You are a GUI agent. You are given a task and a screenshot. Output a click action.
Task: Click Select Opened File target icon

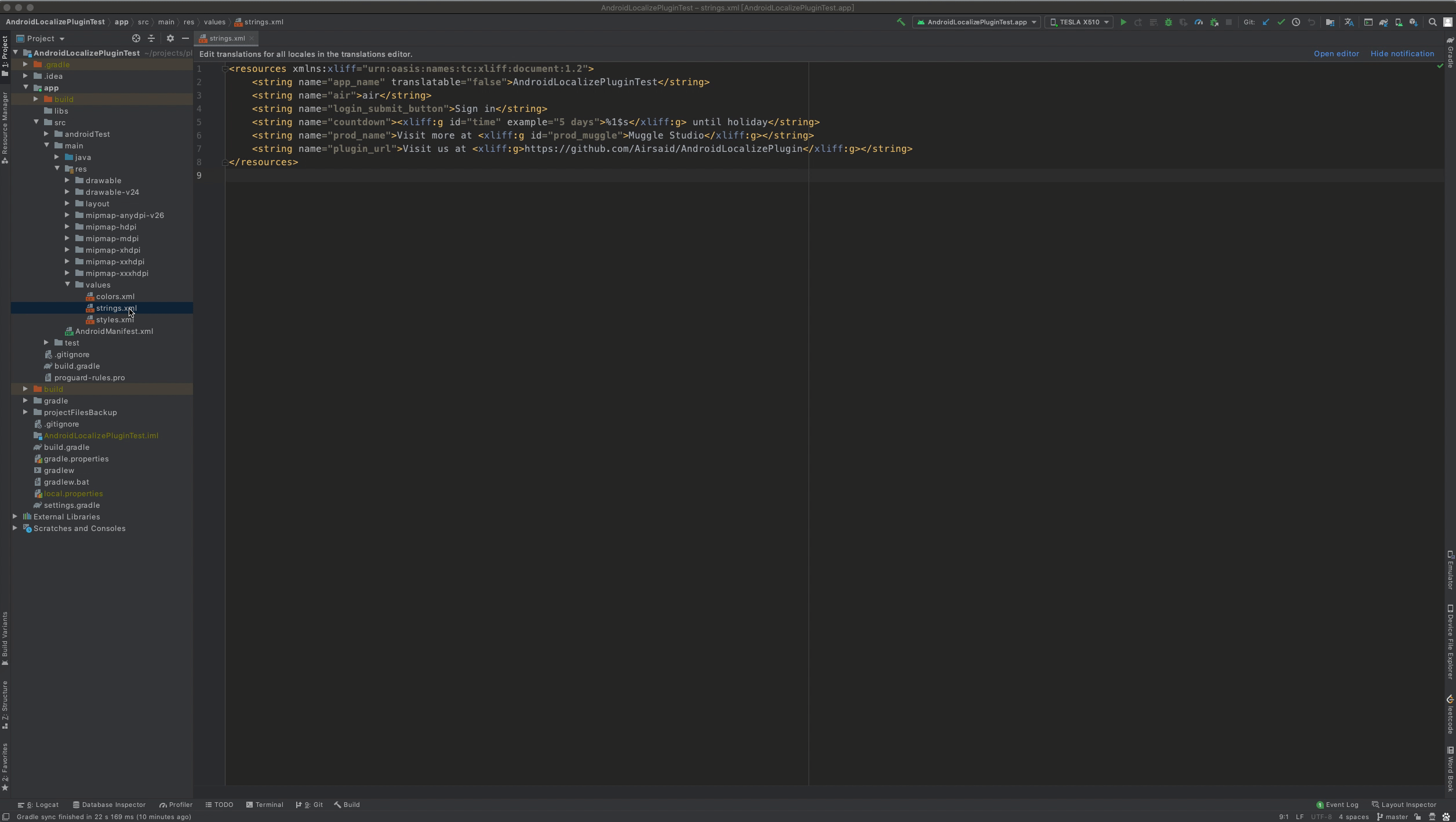(x=136, y=38)
